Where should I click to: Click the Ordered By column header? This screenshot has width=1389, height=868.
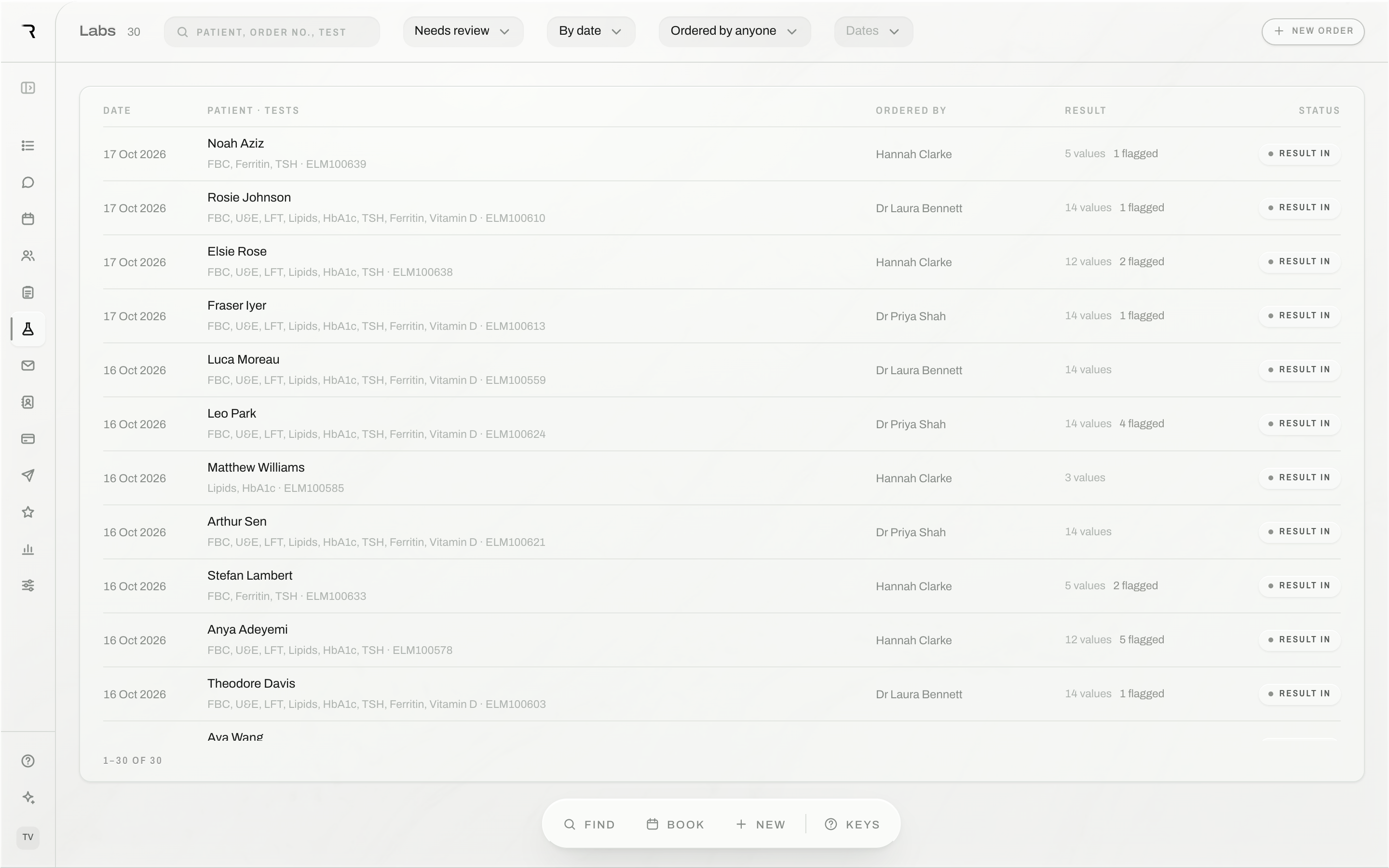click(x=911, y=110)
